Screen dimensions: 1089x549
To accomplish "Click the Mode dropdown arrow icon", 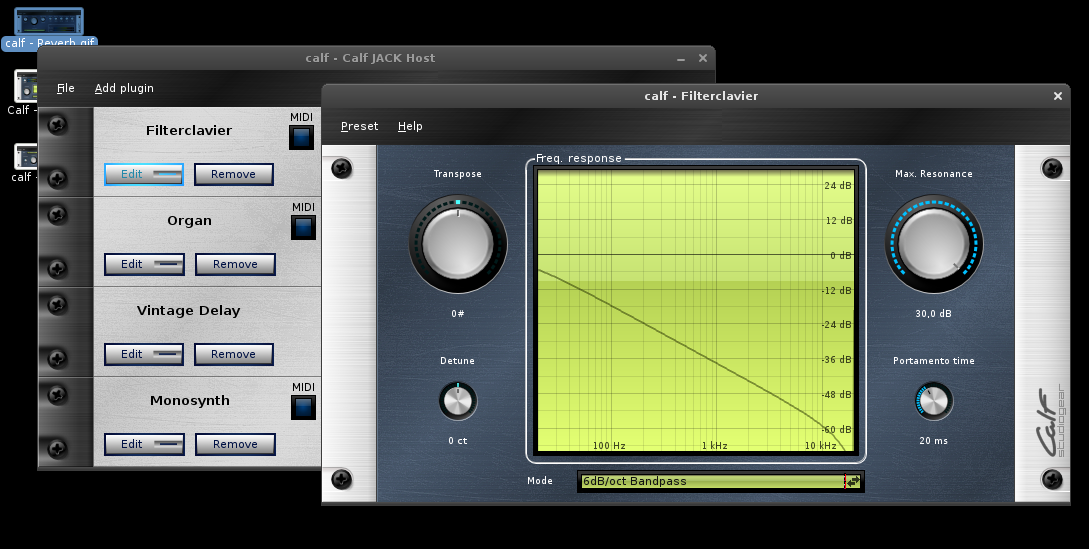I will coord(854,481).
